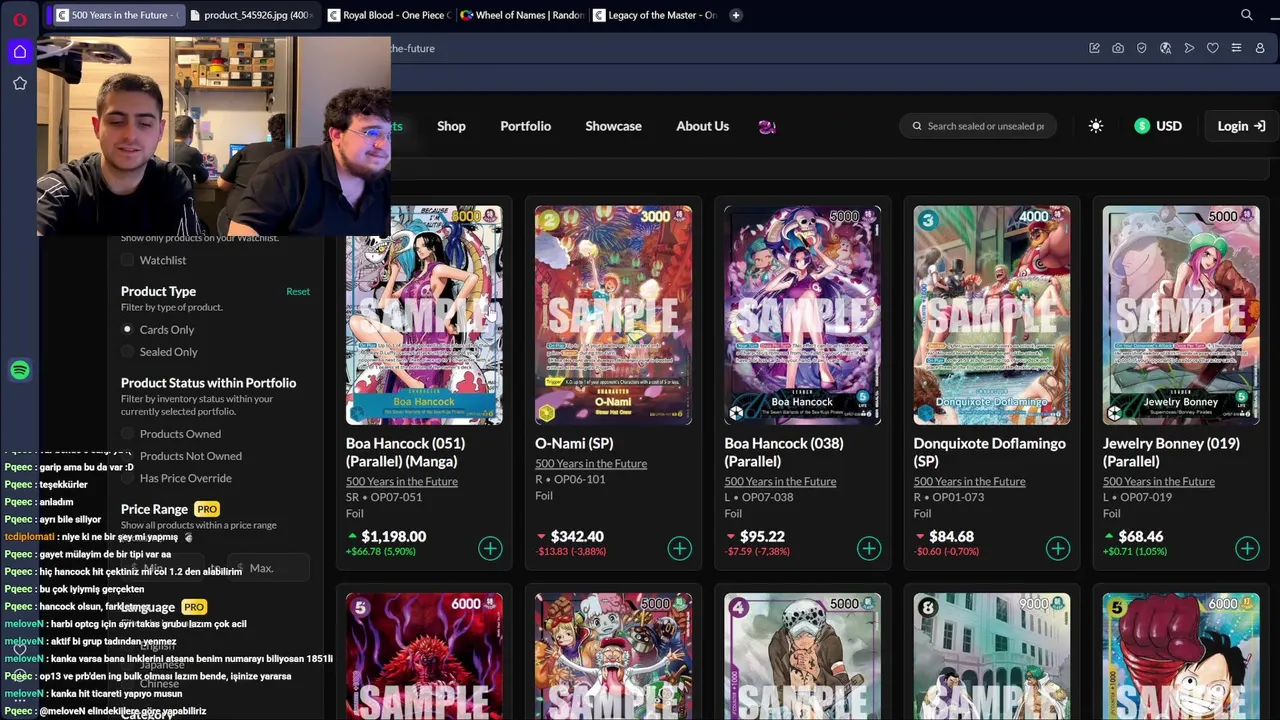Select the Cards Only radio option
The height and width of the screenshot is (720, 1280).
click(x=127, y=329)
